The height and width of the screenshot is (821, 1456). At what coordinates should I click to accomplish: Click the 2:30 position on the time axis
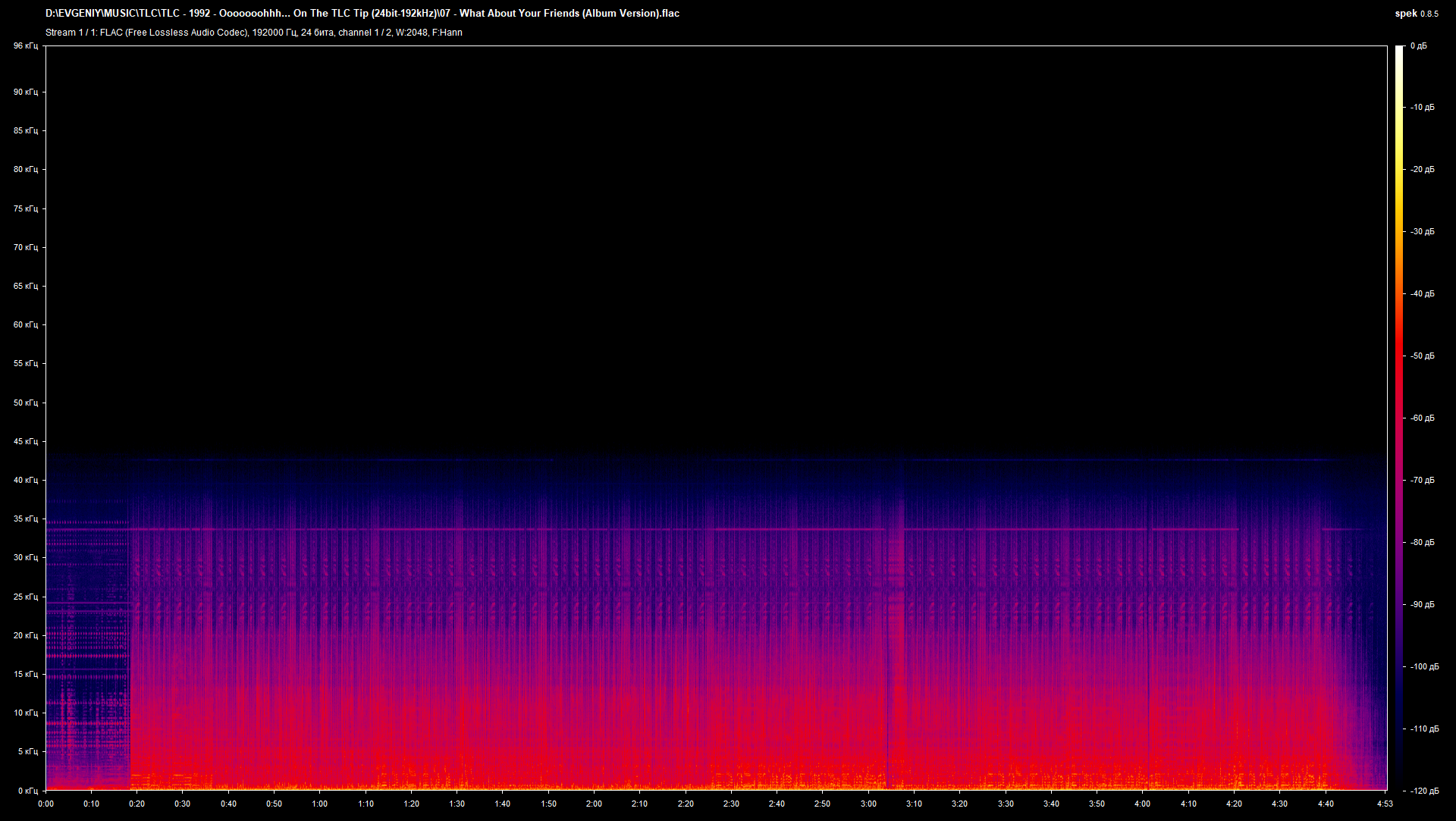tap(730, 802)
